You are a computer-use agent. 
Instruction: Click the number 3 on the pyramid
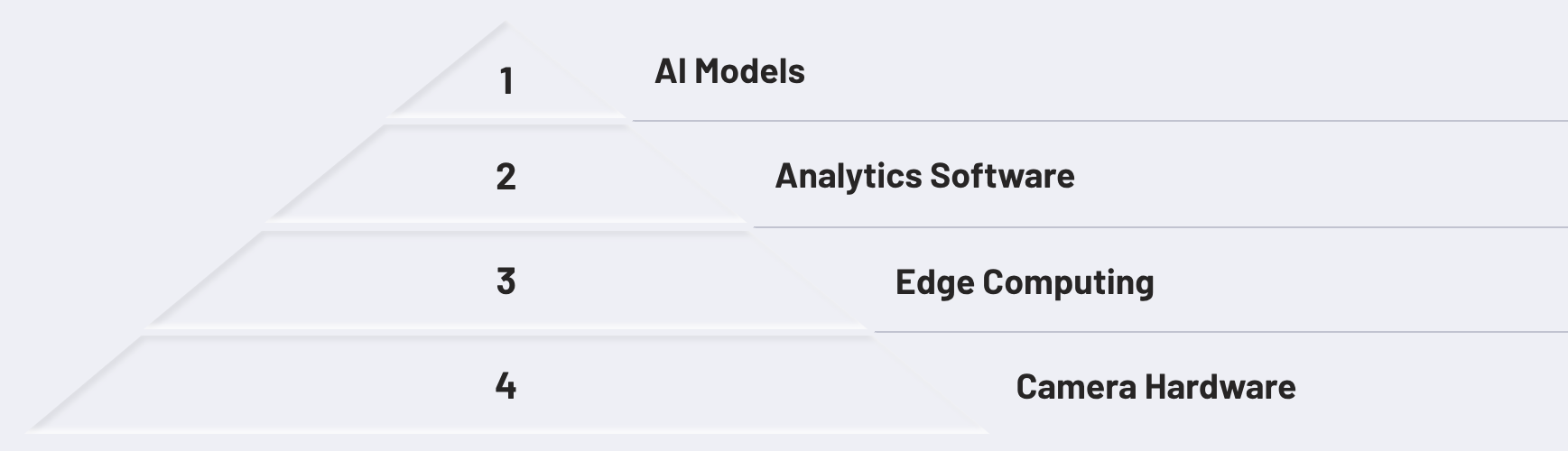click(x=506, y=281)
